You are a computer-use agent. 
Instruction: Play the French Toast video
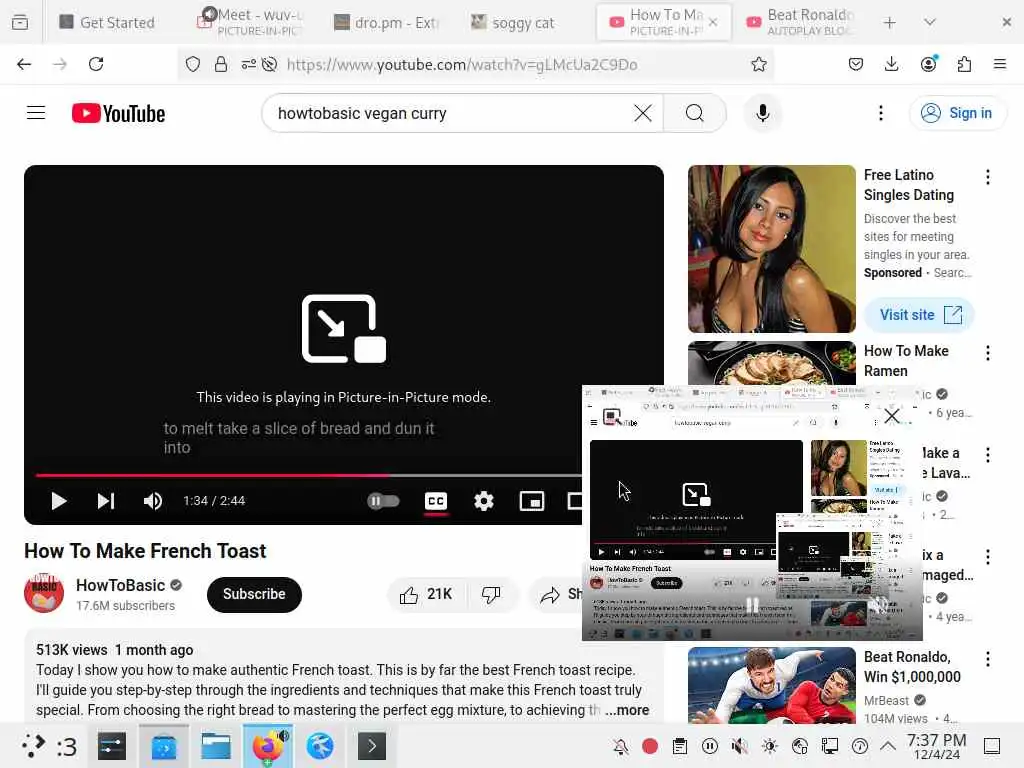click(59, 501)
